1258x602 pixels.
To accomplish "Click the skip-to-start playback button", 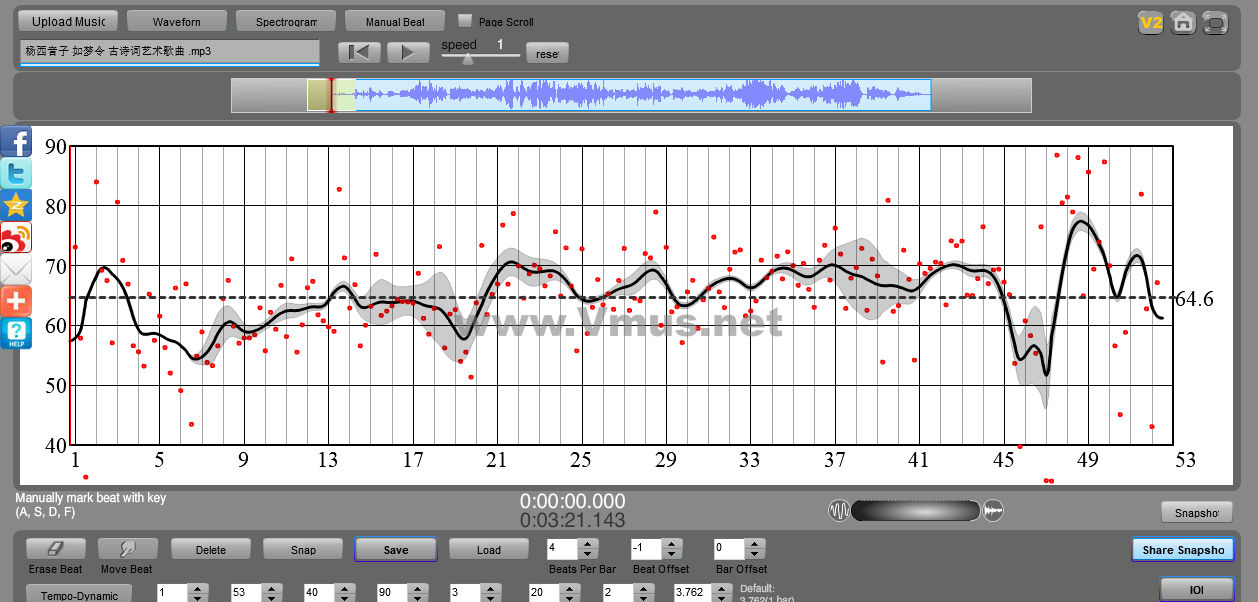I will click(x=359, y=53).
